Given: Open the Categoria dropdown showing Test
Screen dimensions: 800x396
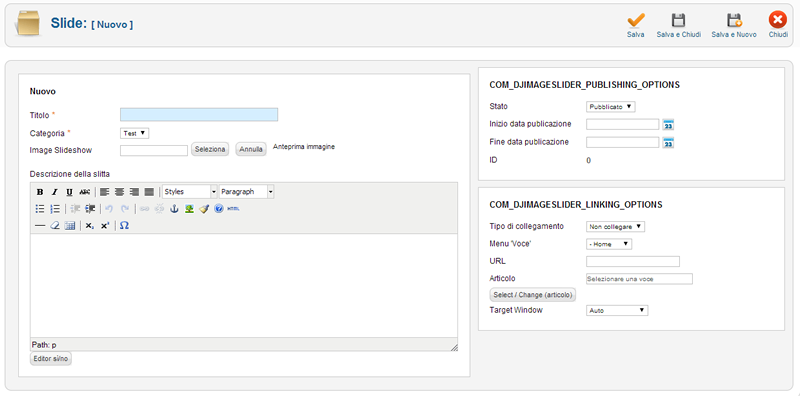Looking at the screenshot, I should pos(135,133).
